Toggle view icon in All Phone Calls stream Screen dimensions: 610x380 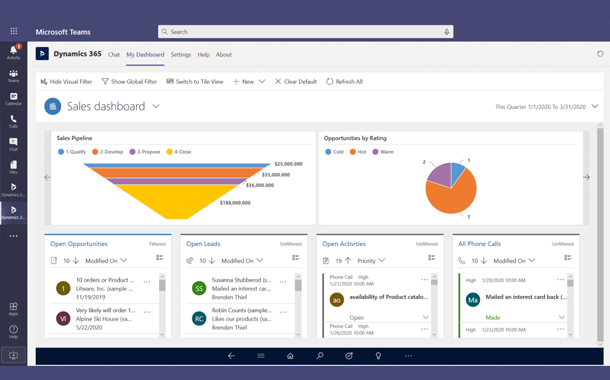point(568,257)
